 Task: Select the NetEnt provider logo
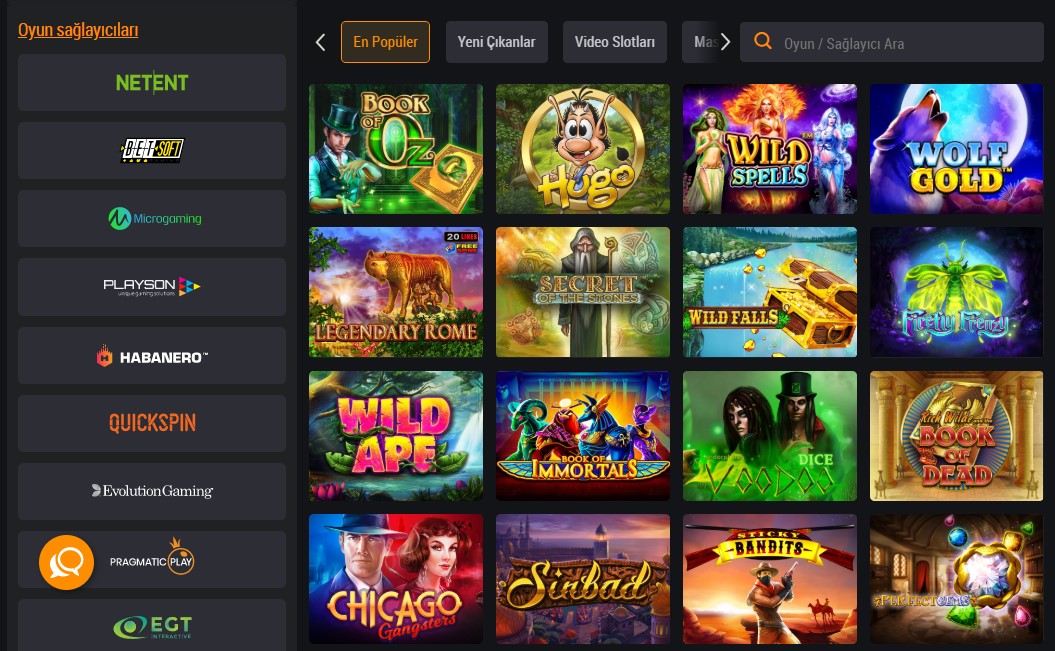tap(152, 82)
